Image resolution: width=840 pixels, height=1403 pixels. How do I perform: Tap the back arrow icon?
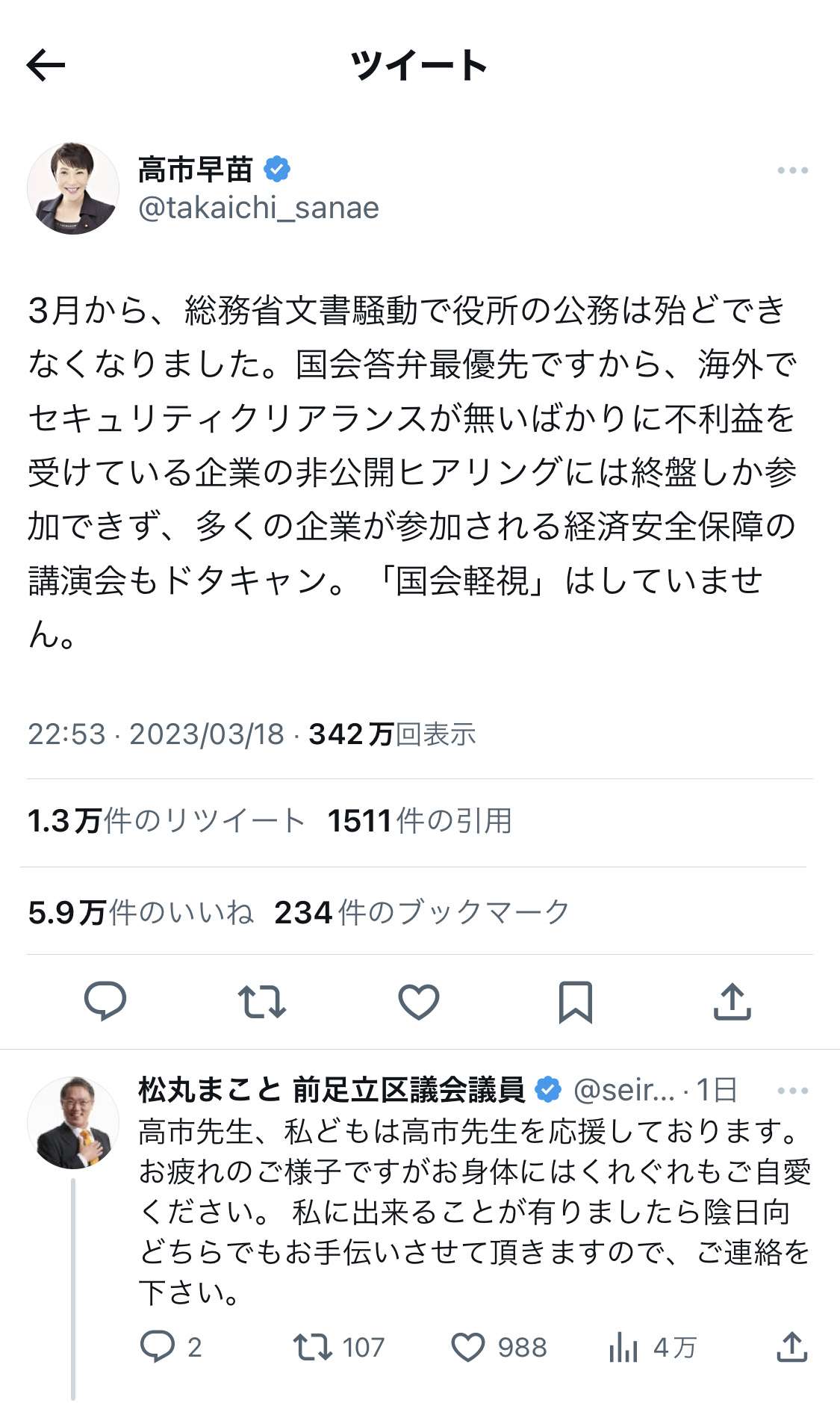[x=46, y=66]
